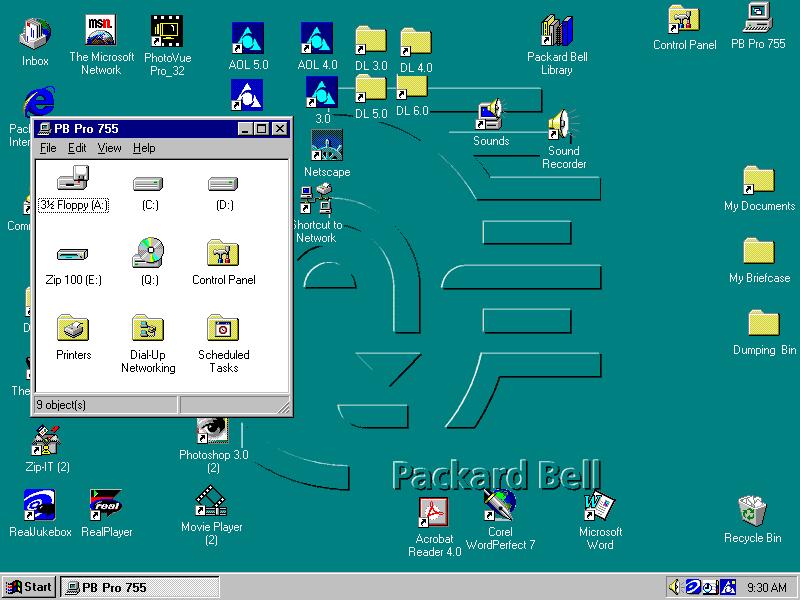Maximize the PB Pro 755 window

(x=261, y=129)
